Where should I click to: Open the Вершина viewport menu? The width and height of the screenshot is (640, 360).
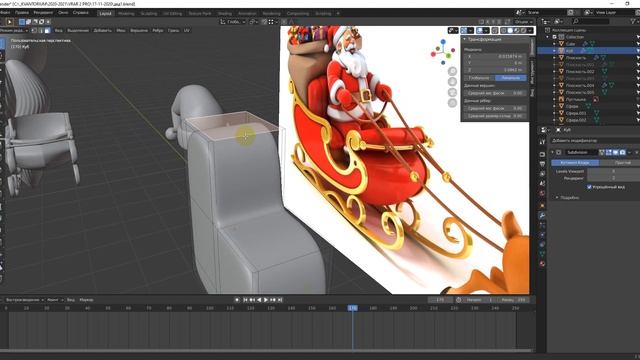click(x=139, y=31)
